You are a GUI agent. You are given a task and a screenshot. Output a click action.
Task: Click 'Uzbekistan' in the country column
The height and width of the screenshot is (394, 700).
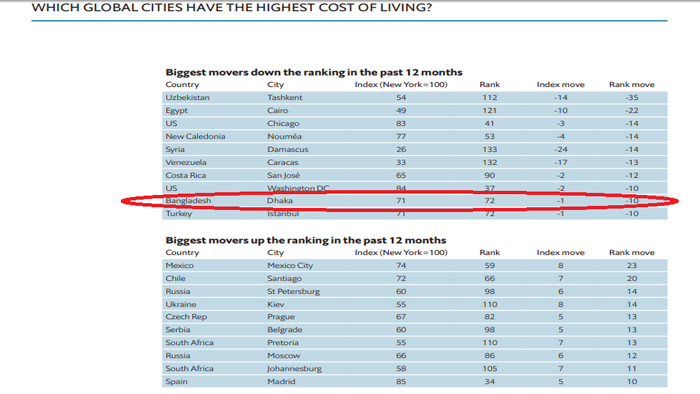click(x=188, y=97)
